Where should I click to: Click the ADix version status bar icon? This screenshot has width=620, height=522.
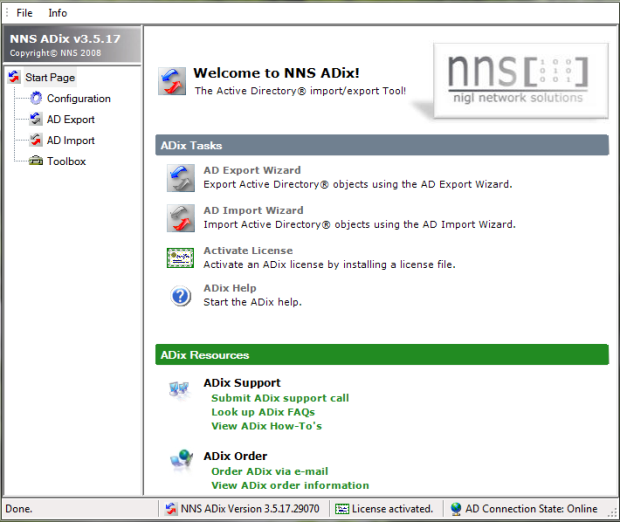click(171, 509)
